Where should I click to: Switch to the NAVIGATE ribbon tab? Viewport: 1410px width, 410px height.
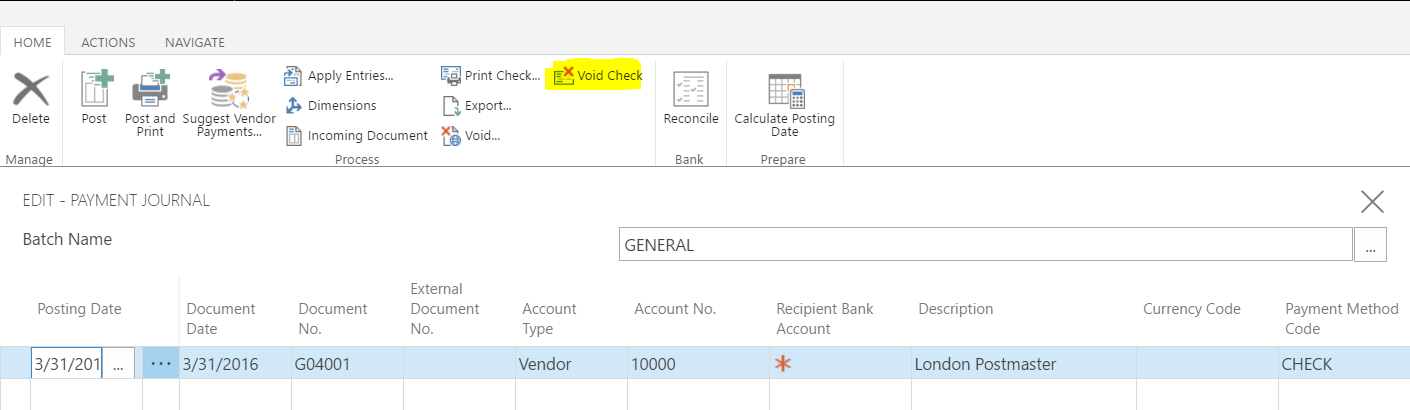click(x=195, y=42)
